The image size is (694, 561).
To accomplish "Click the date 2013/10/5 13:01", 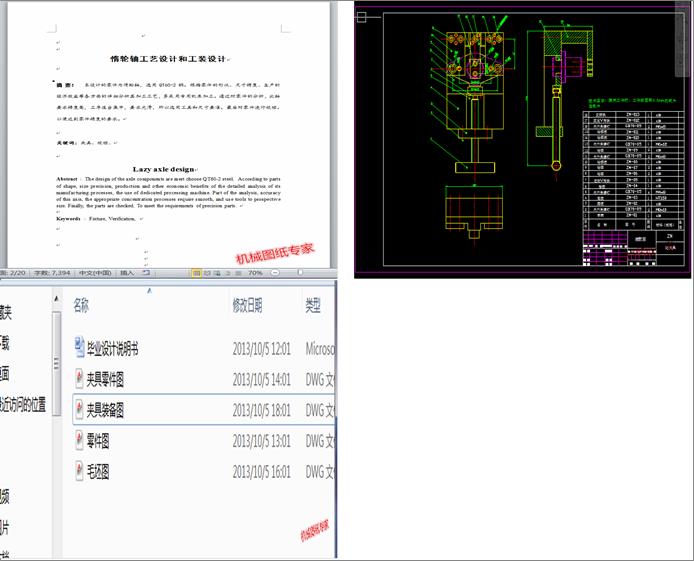I will click(262, 441).
